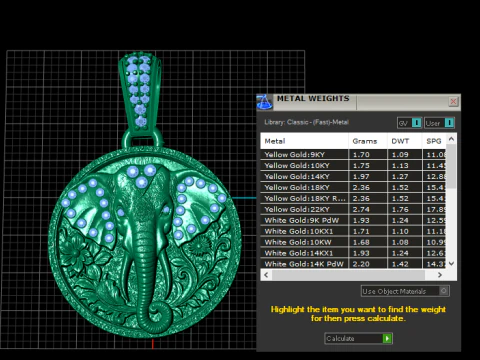
Task: Select the White Gold:14K PdW row
Action: coord(353,264)
